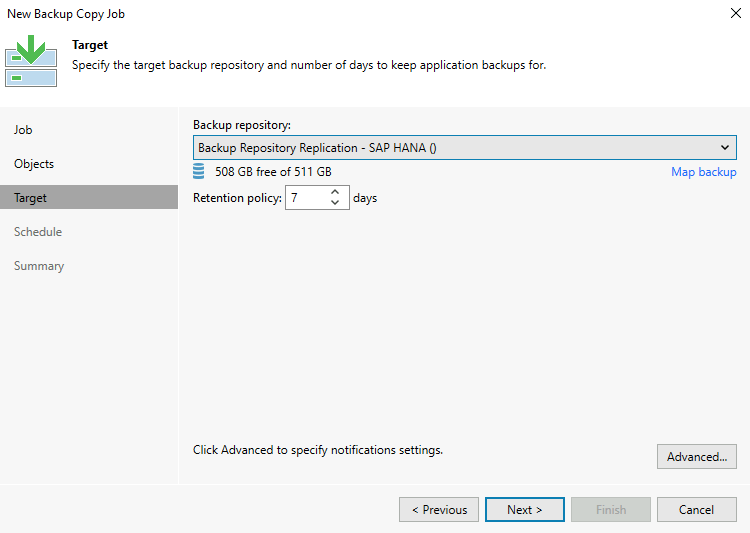
Task: Switch to the Job step in sidebar
Action: 23,130
